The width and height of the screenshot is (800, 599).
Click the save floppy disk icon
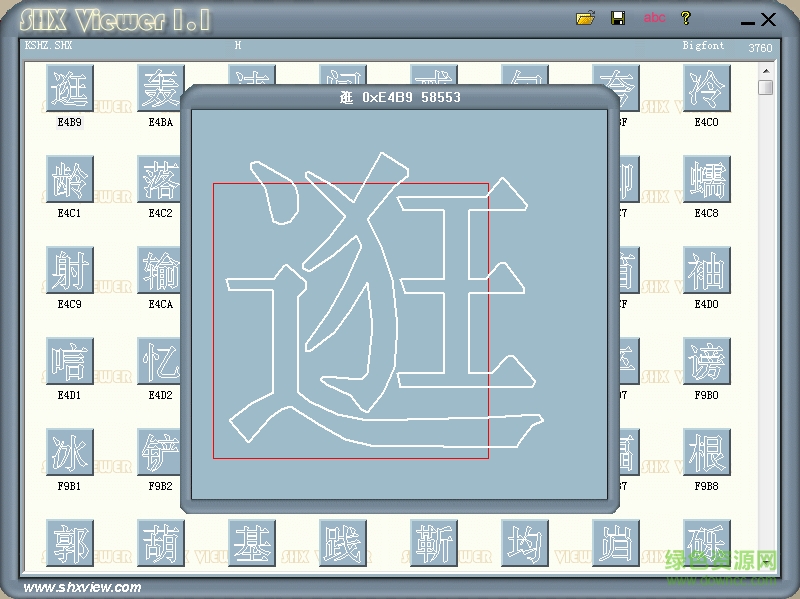618,18
